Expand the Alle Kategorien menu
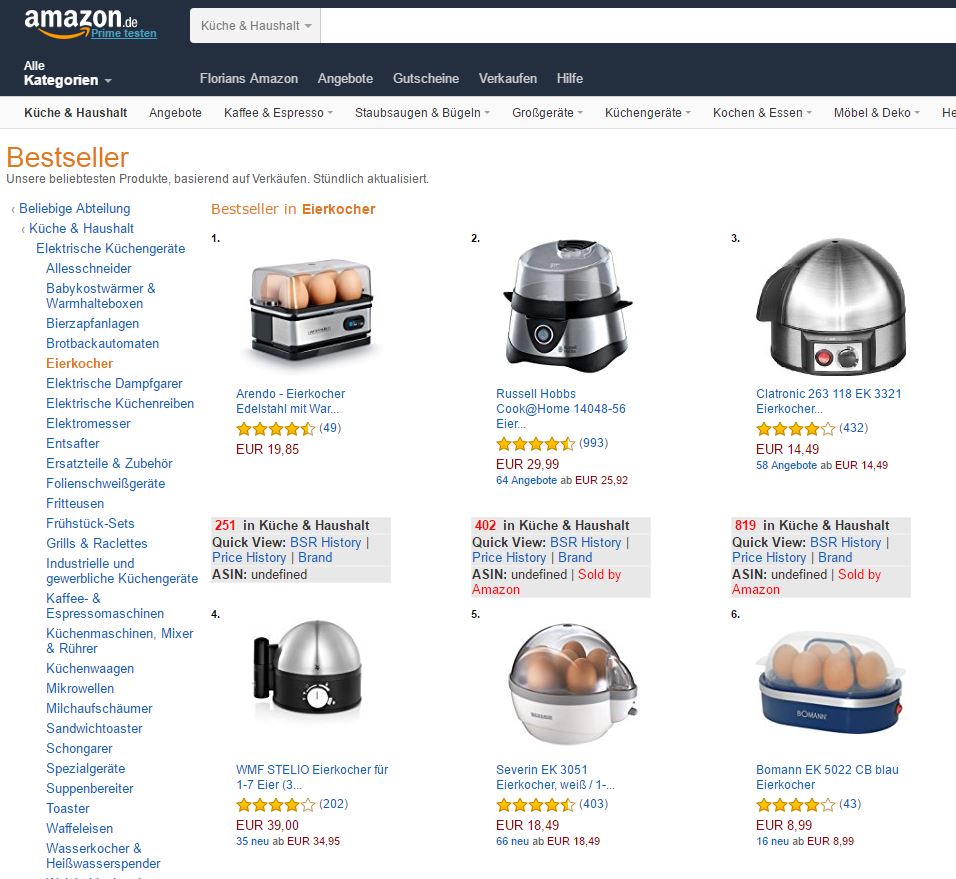The height and width of the screenshot is (879, 956). pyautogui.click(x=67, y=73)
